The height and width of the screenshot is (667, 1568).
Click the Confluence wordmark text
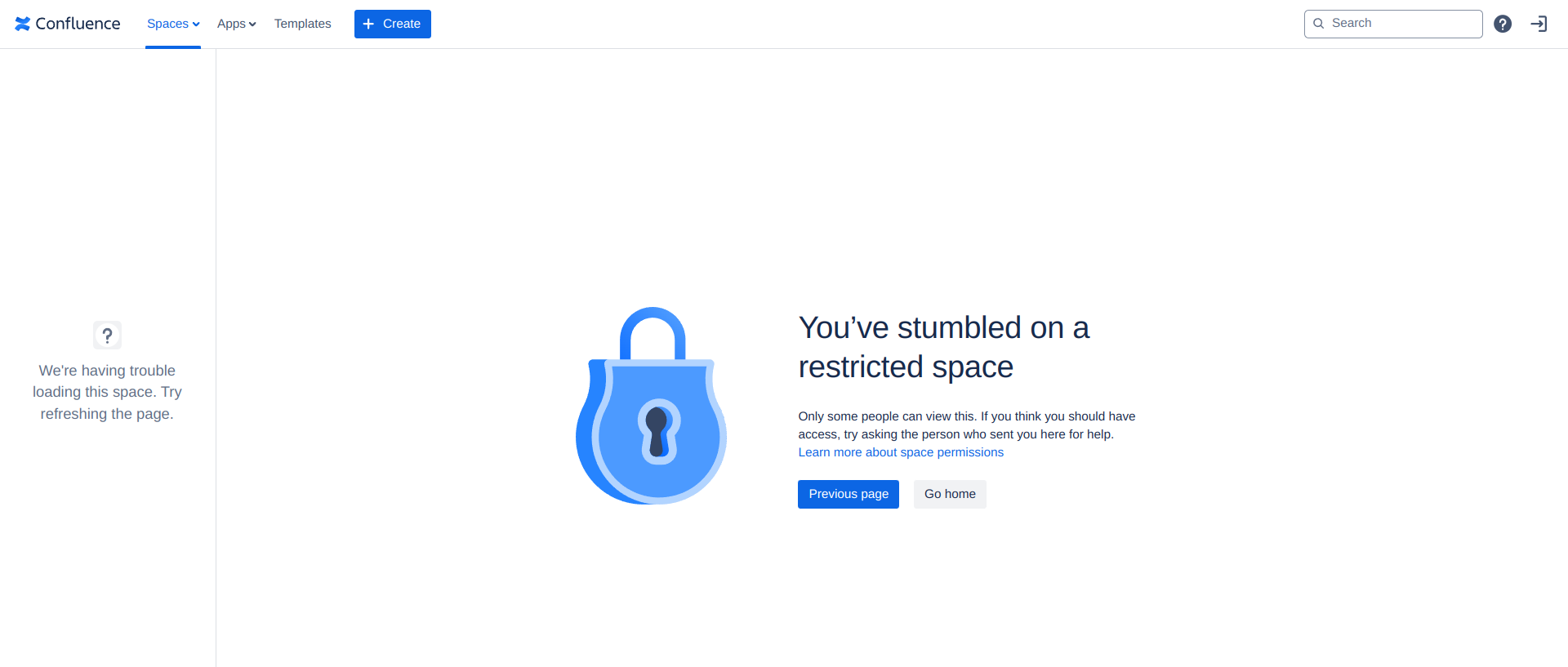tap(78, 24)
